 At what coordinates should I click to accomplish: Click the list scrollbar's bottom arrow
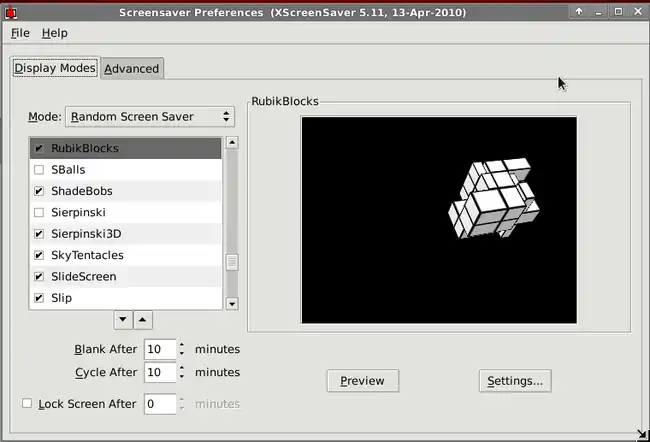232,303
